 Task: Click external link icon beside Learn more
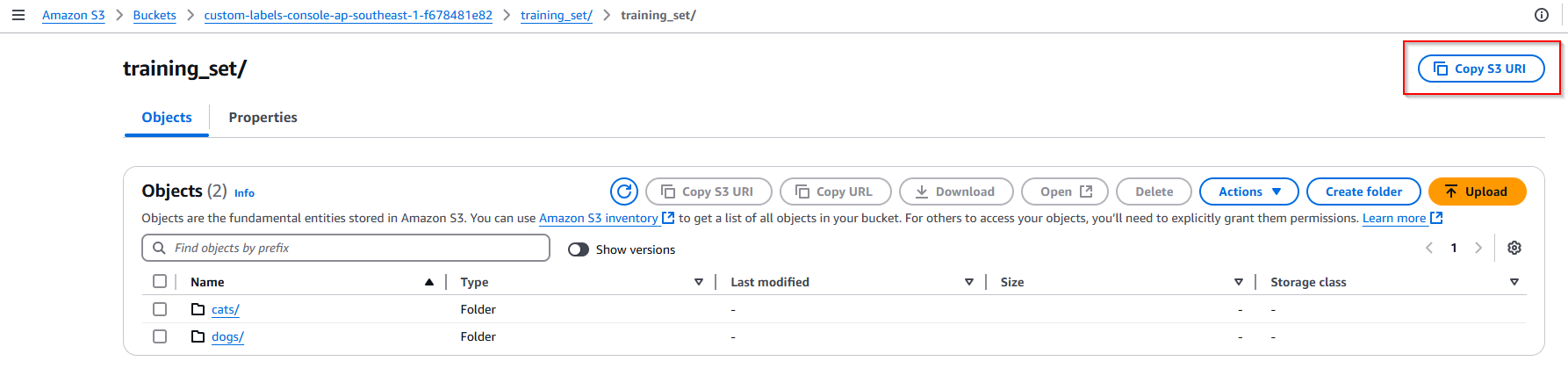point(1436,218)
